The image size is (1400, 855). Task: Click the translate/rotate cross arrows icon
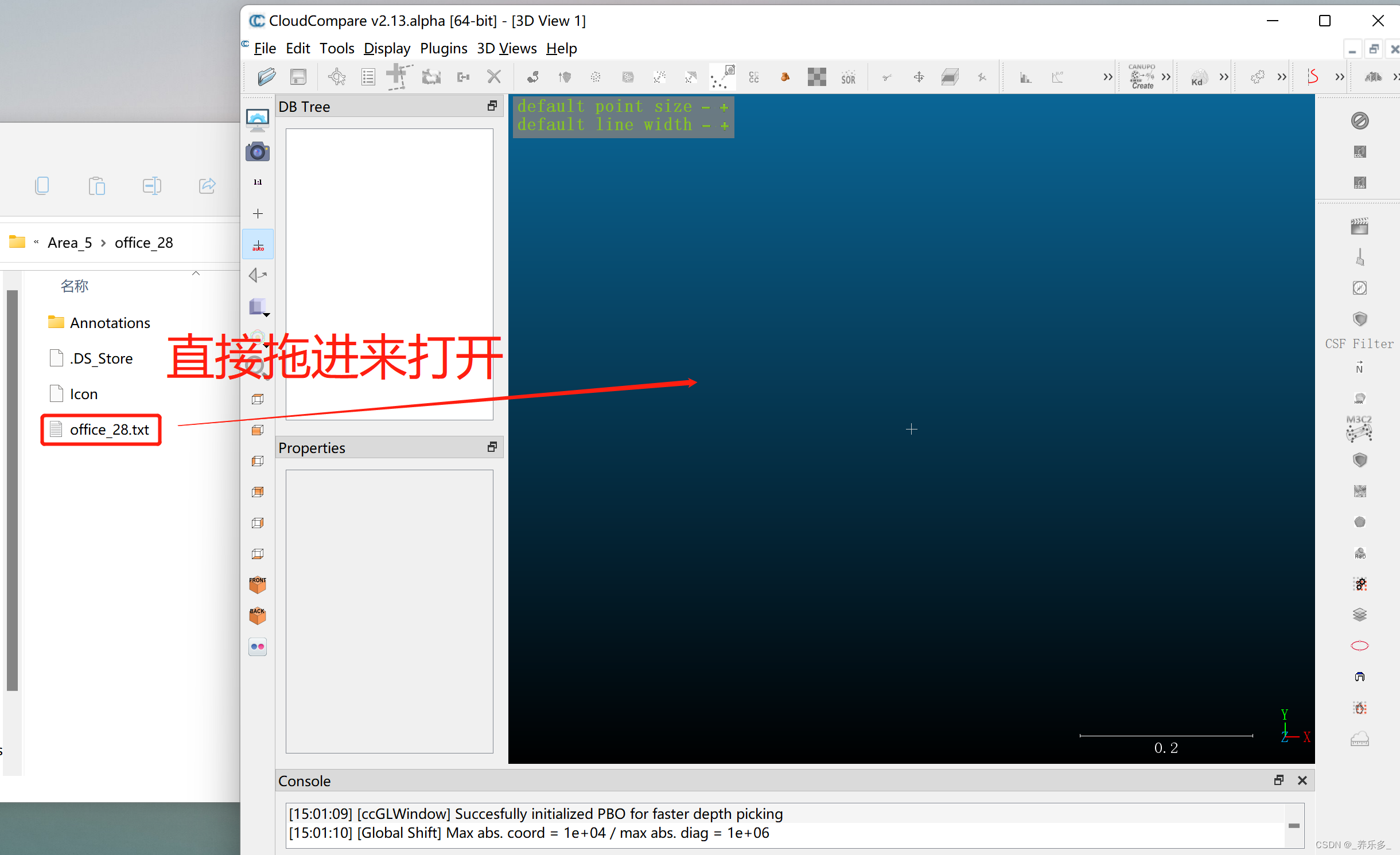[x=919, y=77]
